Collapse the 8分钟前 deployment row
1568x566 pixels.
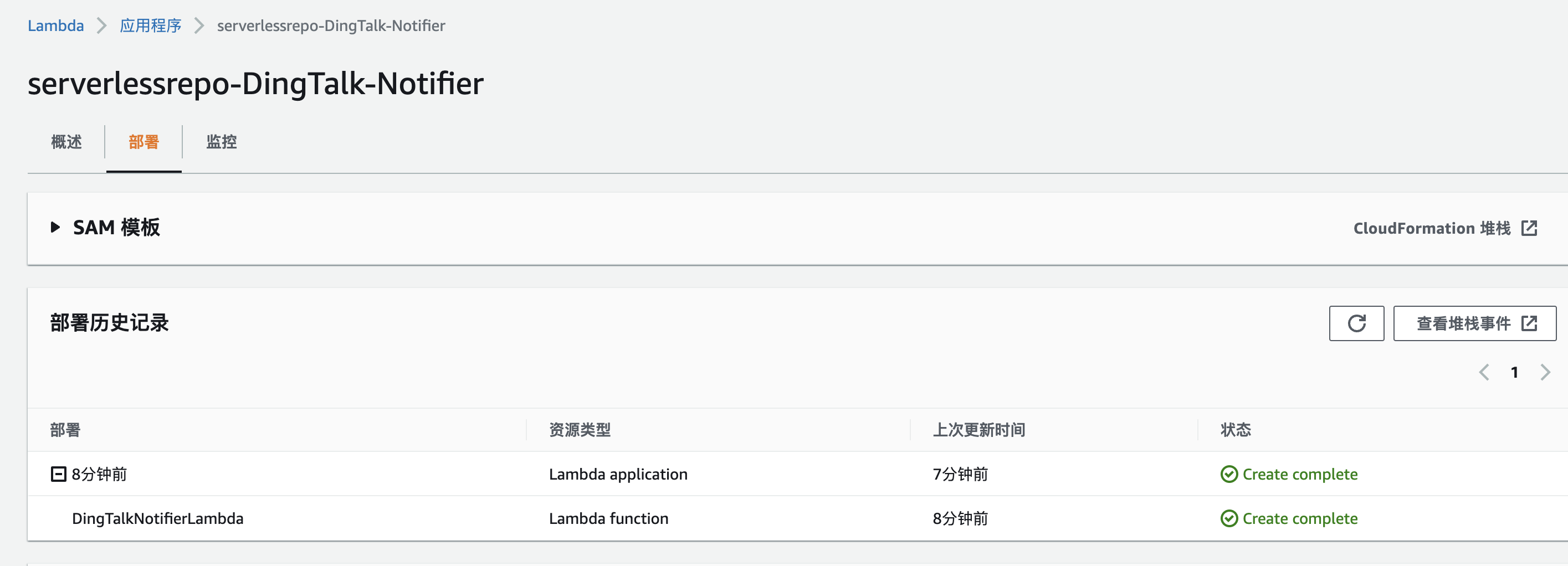click(58, 474)
